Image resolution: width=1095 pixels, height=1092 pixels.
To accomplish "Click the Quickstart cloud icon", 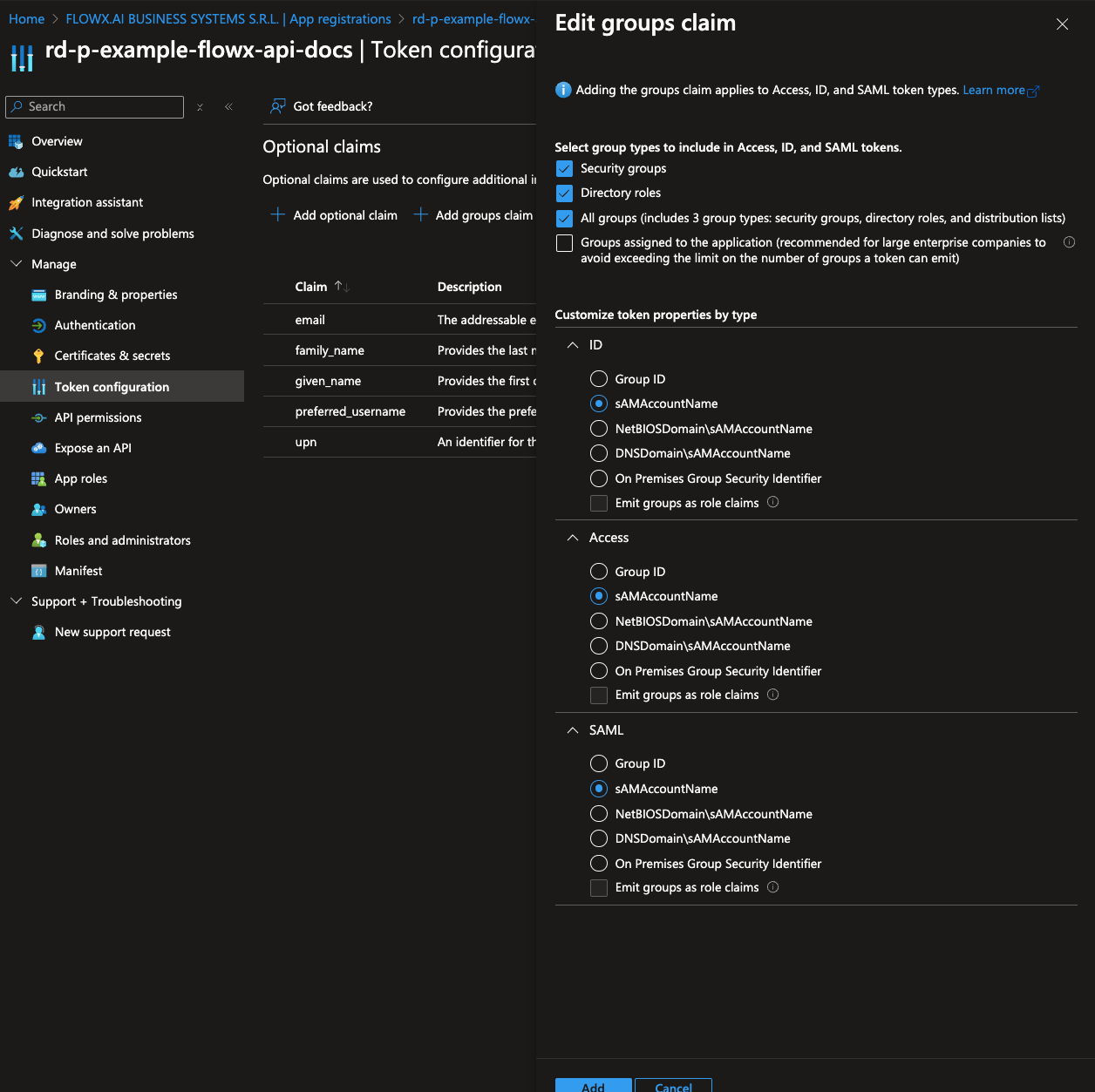I will [16, 172].
